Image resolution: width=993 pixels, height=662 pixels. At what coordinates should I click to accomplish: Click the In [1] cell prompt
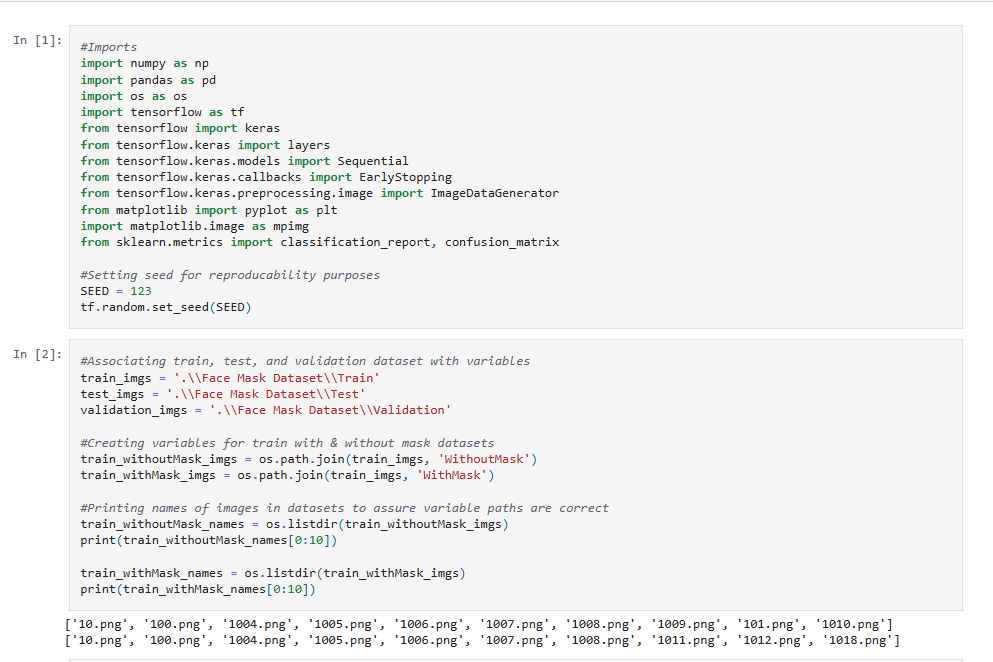click(38, 40)
